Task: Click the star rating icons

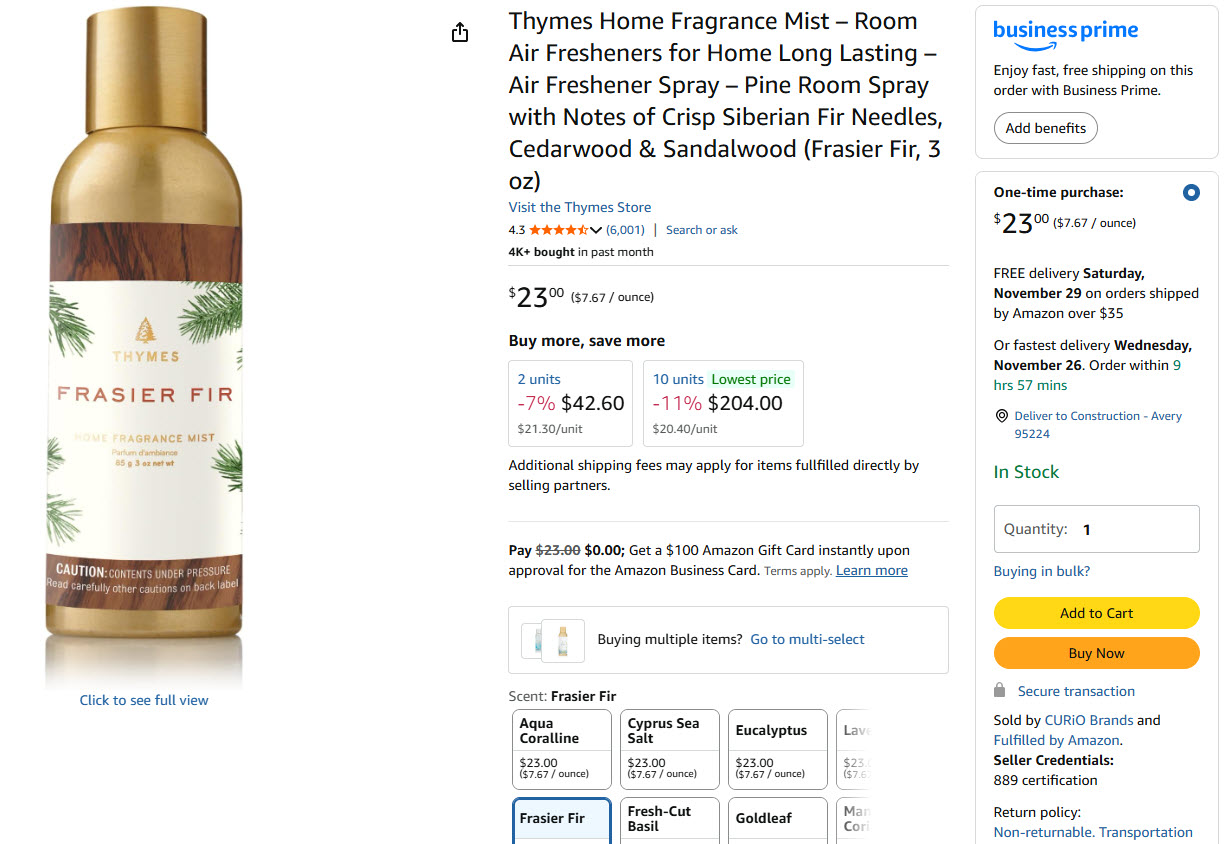Action: click(x=558, y=230)
